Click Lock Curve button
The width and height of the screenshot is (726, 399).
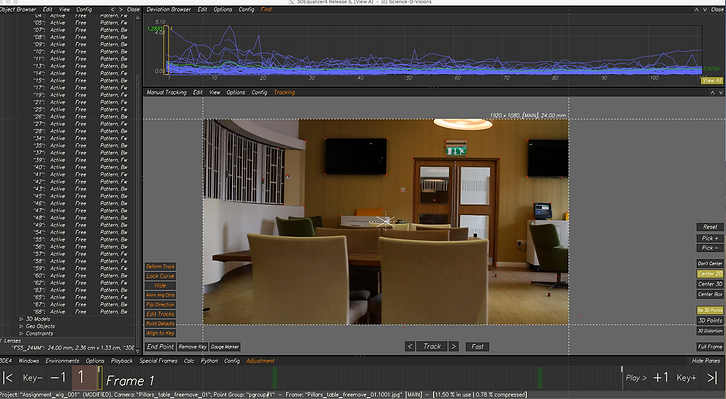click(160, 276)
